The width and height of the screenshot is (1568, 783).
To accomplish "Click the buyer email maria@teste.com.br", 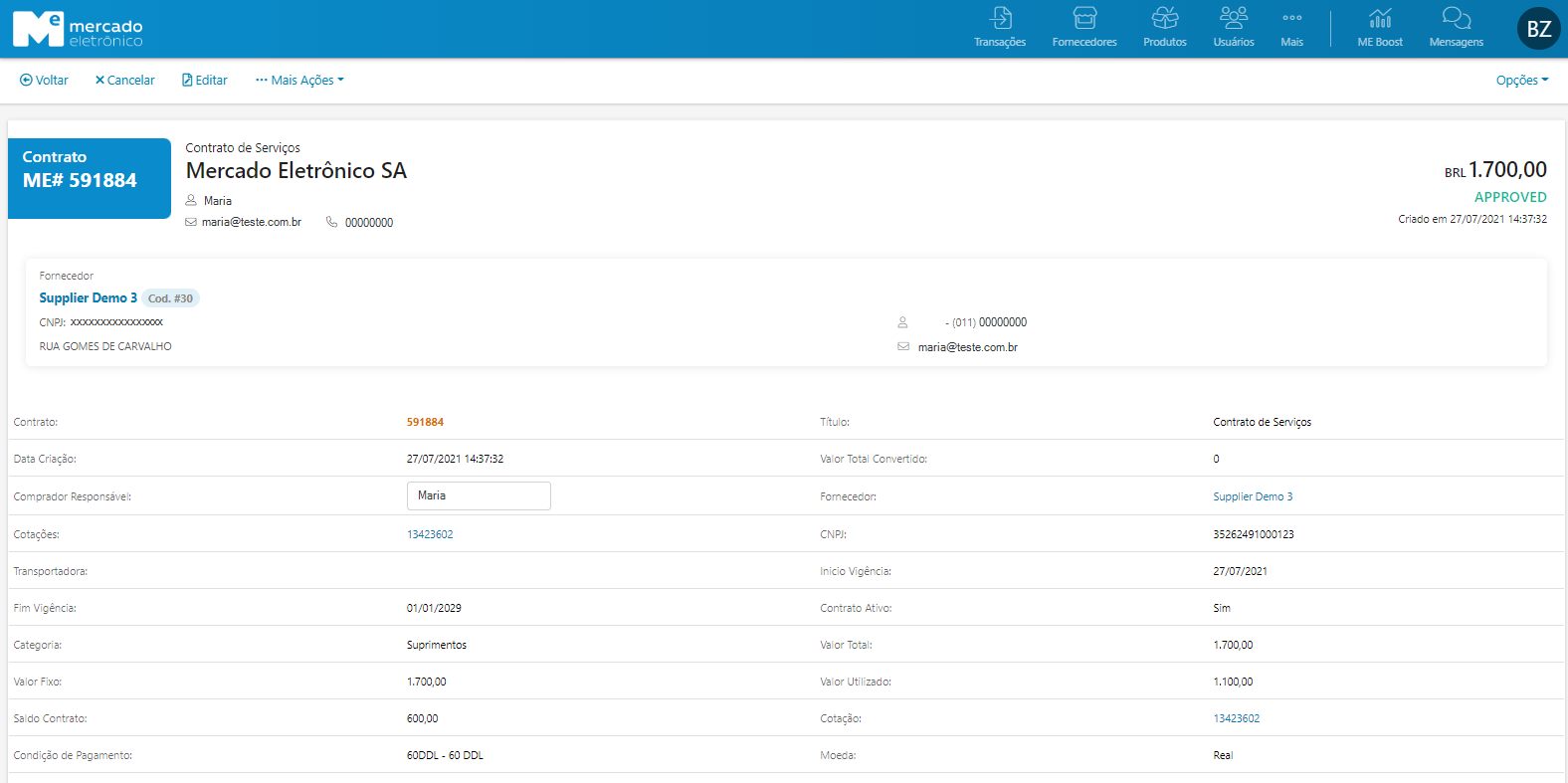I will (252, 222).
